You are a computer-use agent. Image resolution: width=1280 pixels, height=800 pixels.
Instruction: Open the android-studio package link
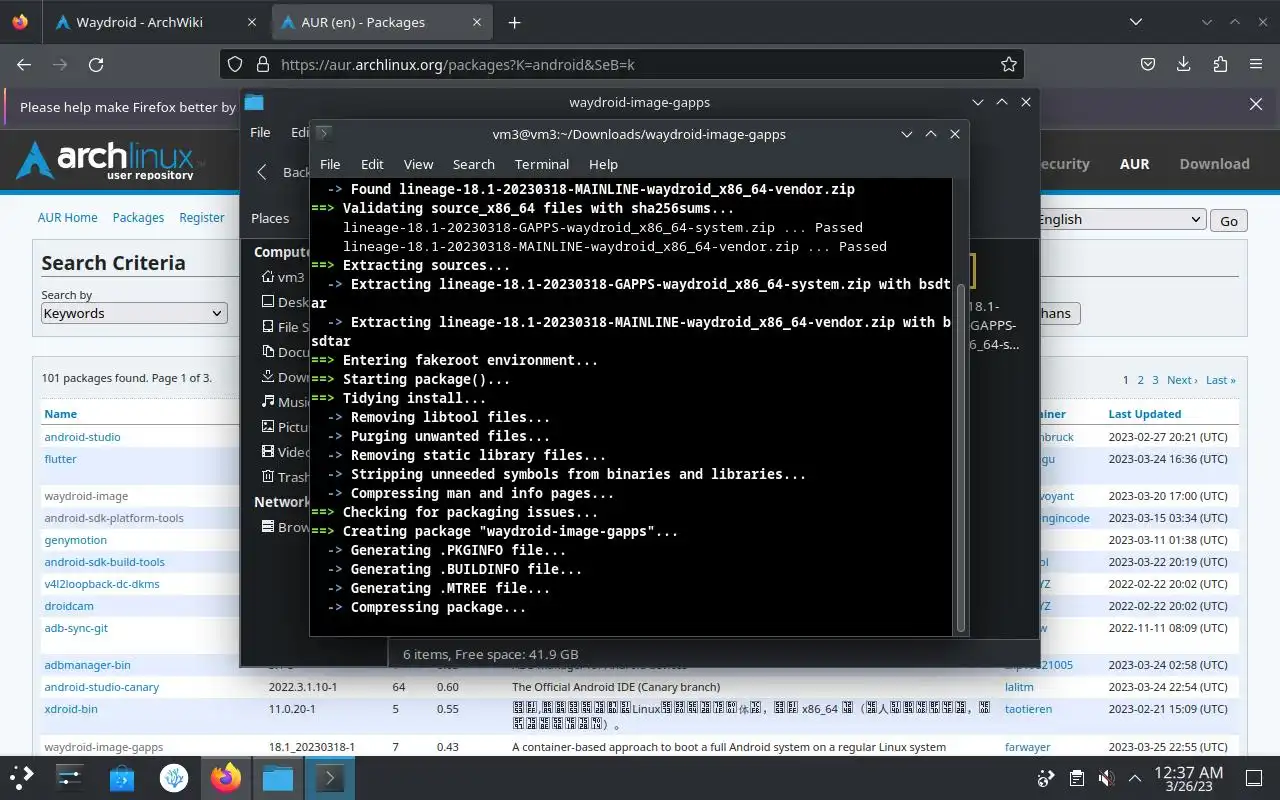point(82,437)
